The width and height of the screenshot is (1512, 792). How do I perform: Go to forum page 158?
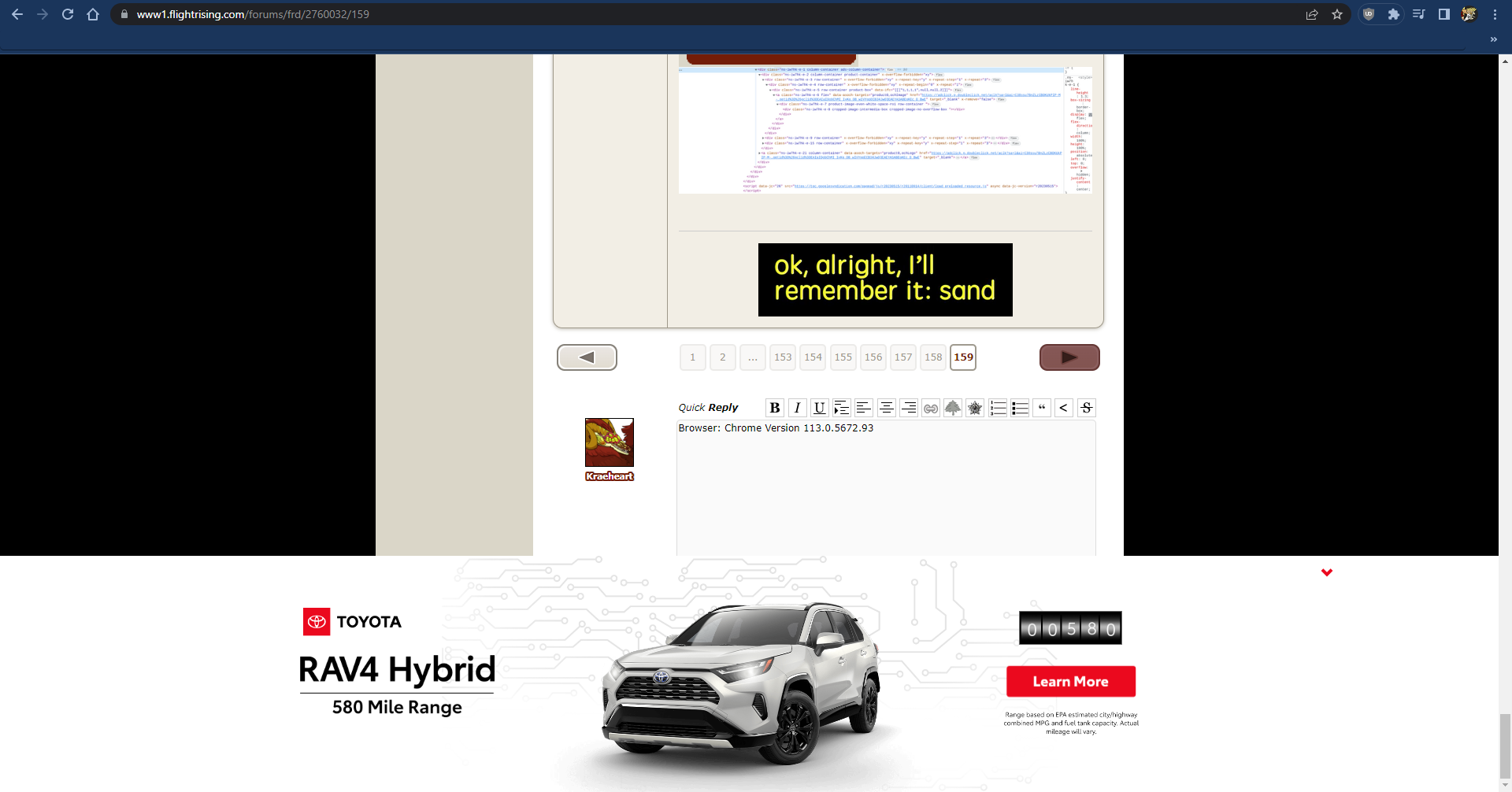click(933, 357)
